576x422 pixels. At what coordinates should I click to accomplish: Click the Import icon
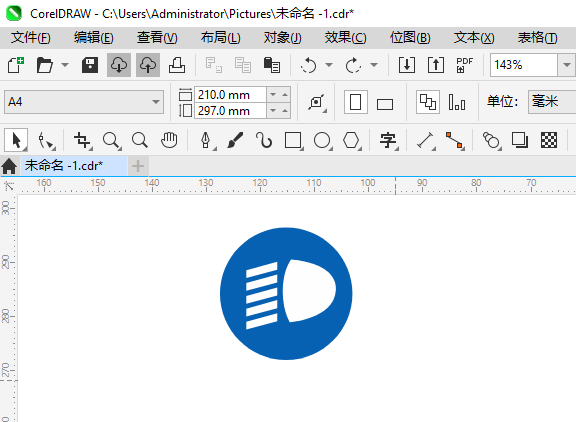point(407,65)
